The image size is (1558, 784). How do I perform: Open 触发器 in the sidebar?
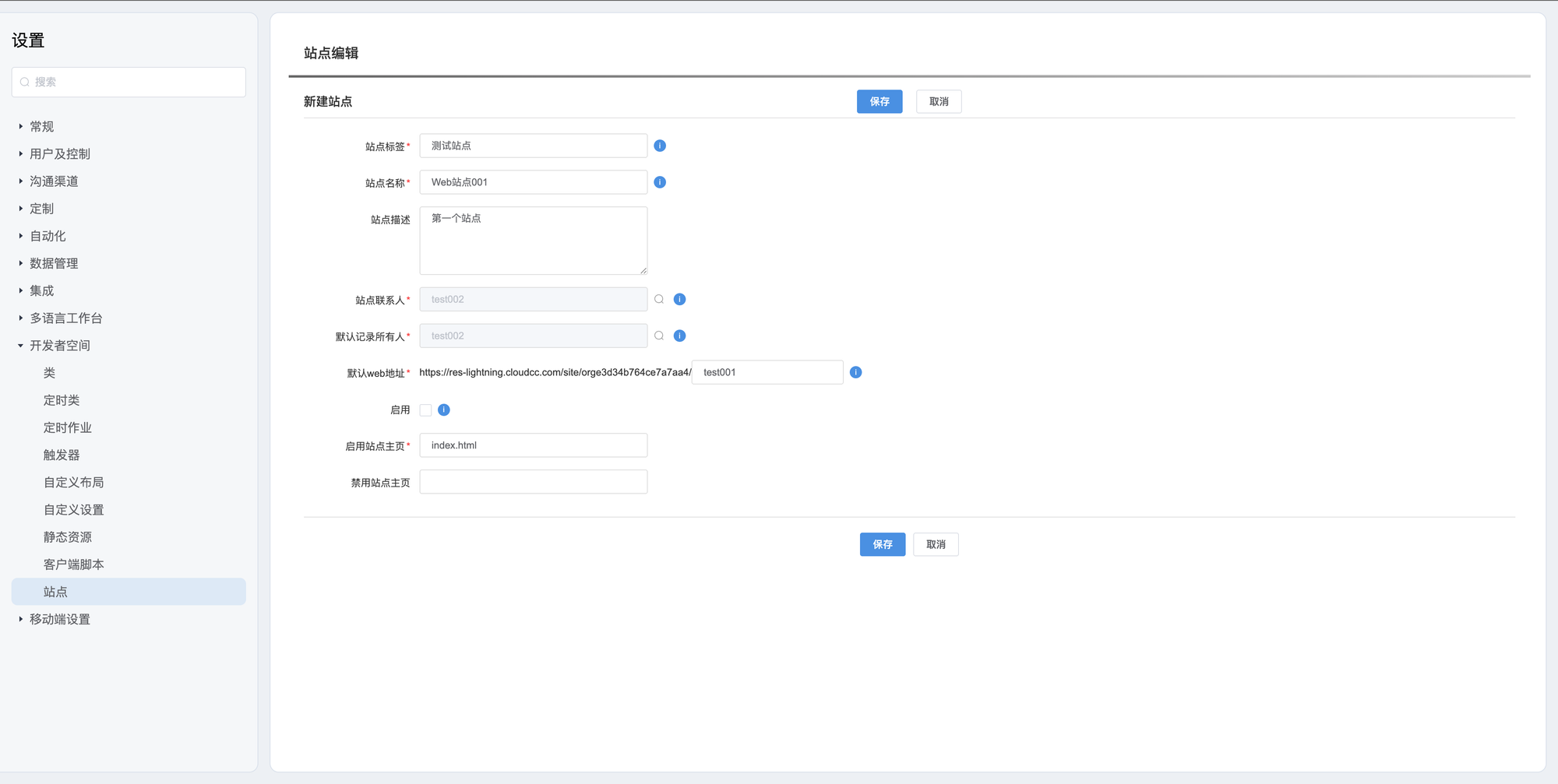point(62,455)
